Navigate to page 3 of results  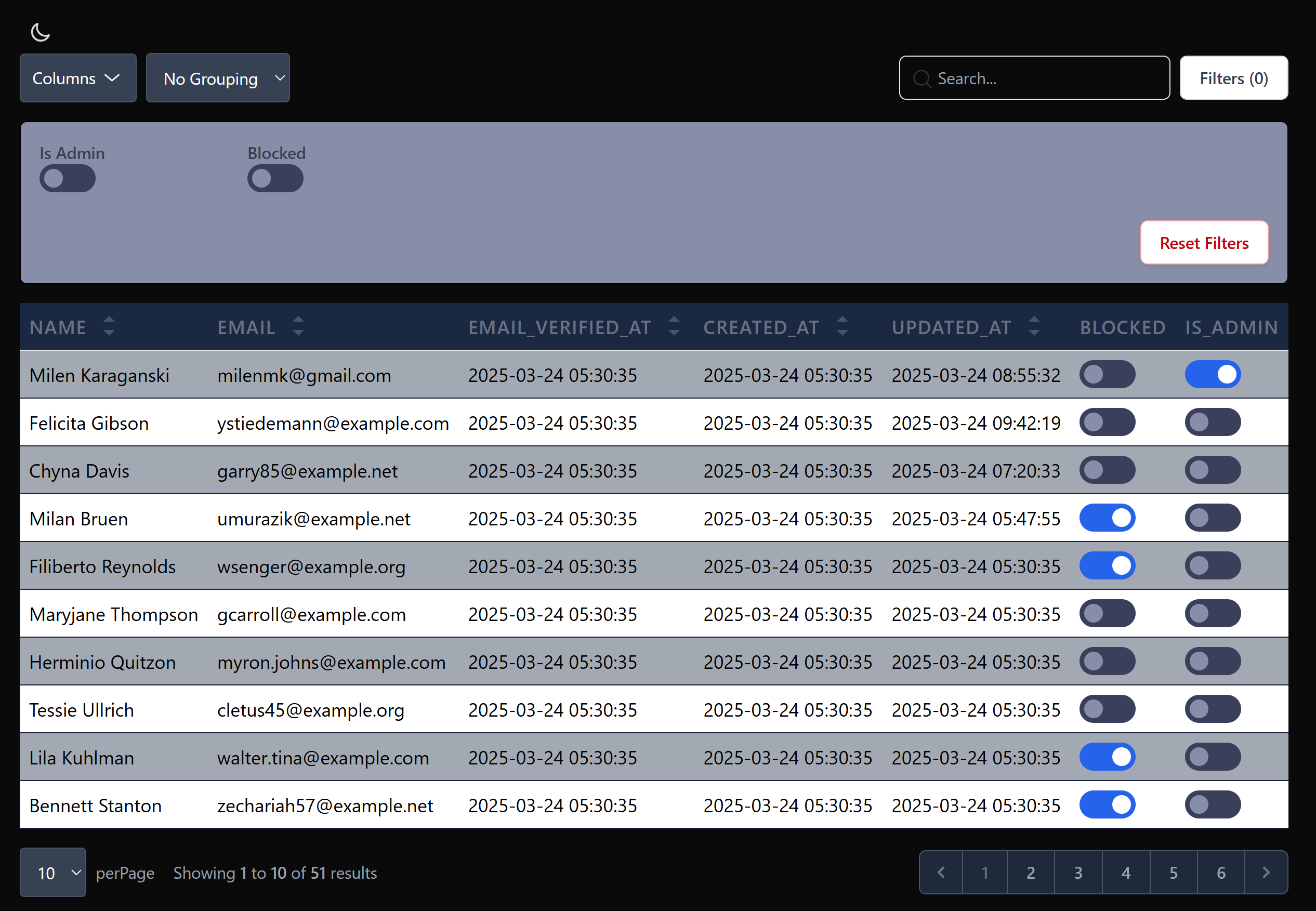click(x=1078, y=872)
